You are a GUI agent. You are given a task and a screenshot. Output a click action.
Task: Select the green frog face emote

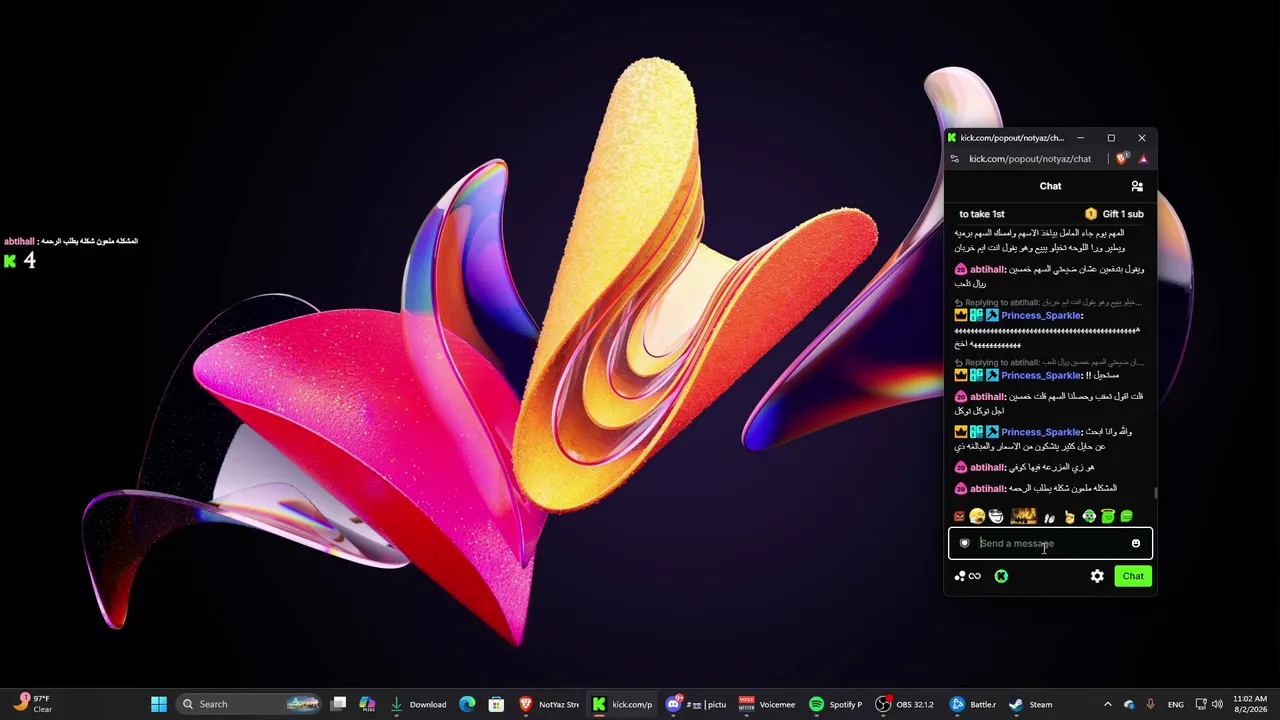pos(1089,517)
